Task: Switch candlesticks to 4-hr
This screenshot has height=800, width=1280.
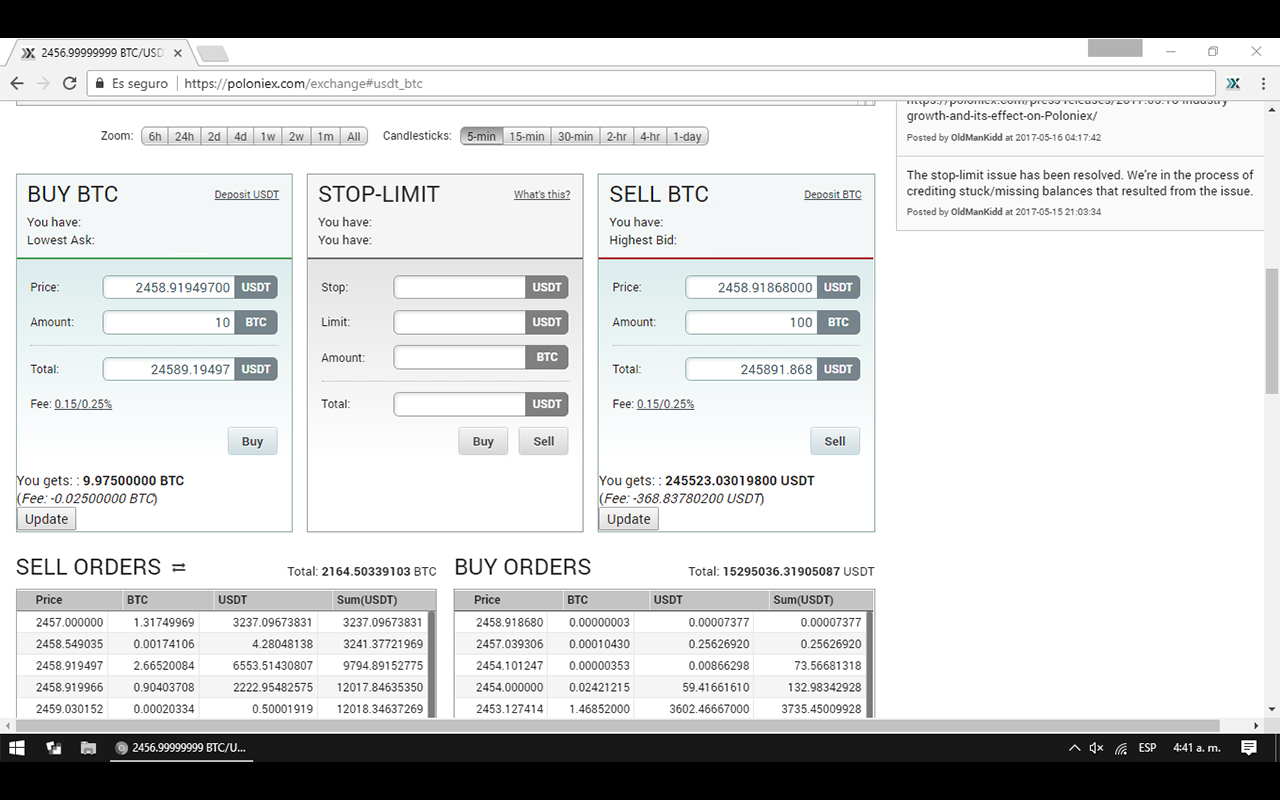Action: [x=651, y=136]
